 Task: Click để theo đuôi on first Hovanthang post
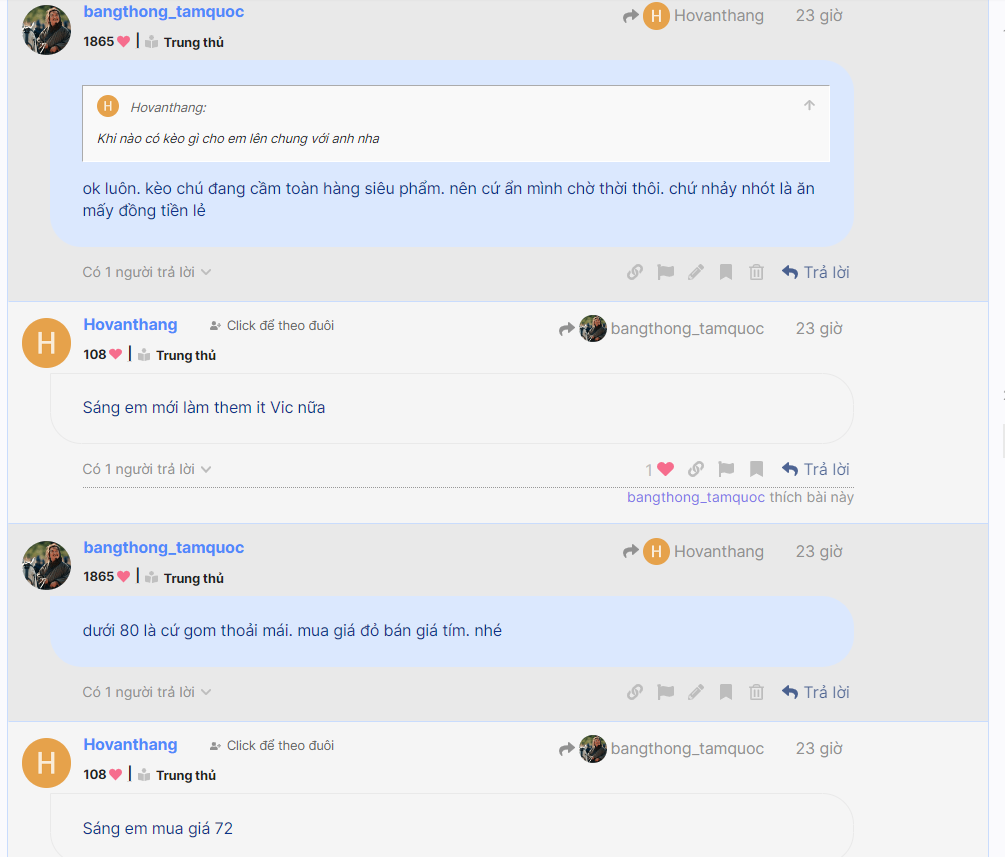272,326
